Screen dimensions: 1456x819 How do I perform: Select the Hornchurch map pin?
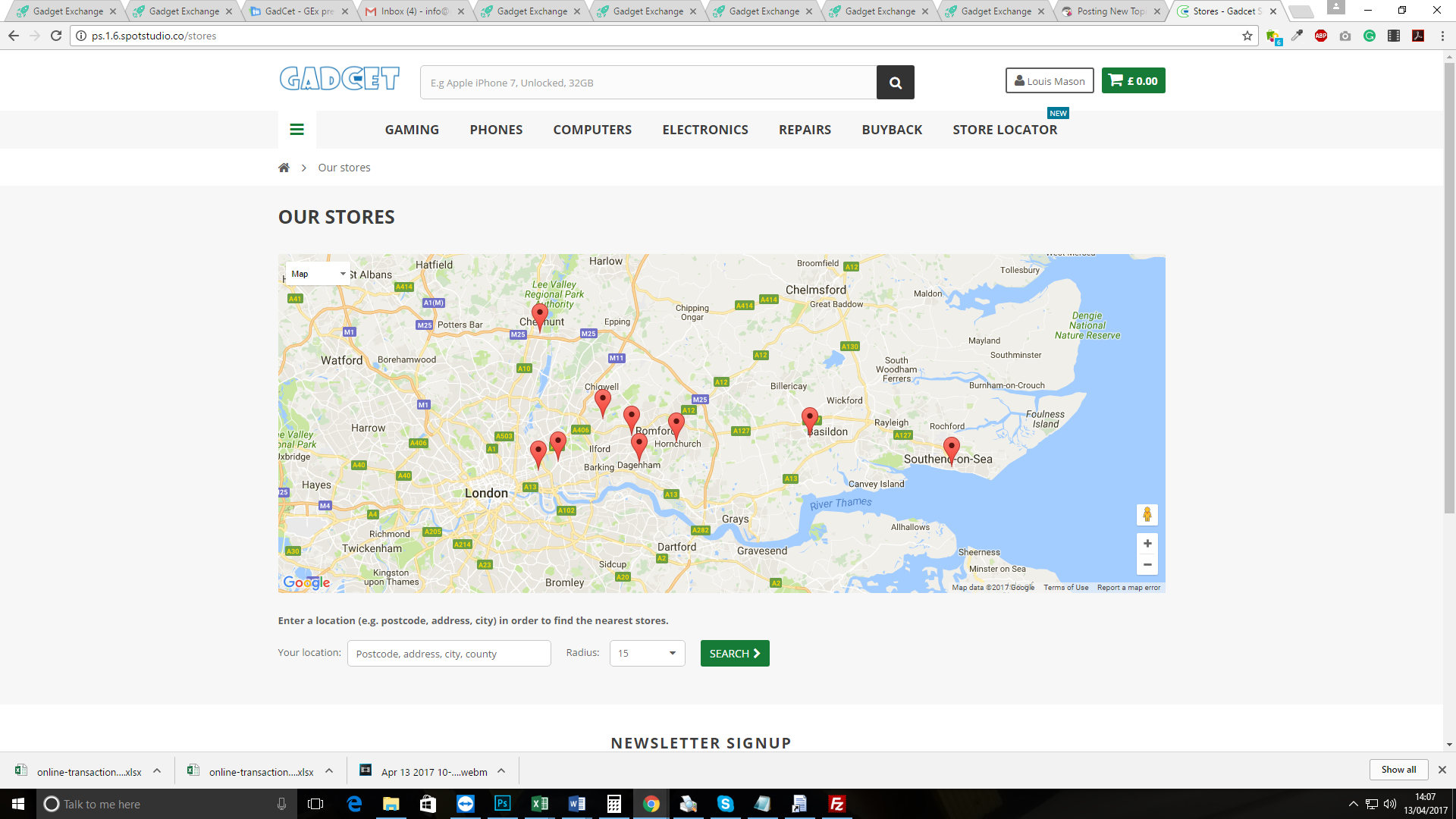tap(676, 427)
